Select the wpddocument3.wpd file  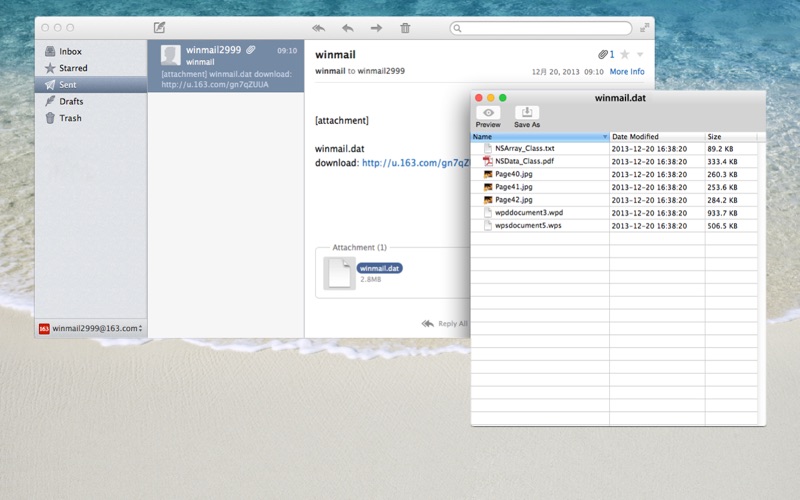[x=529, y=212]
